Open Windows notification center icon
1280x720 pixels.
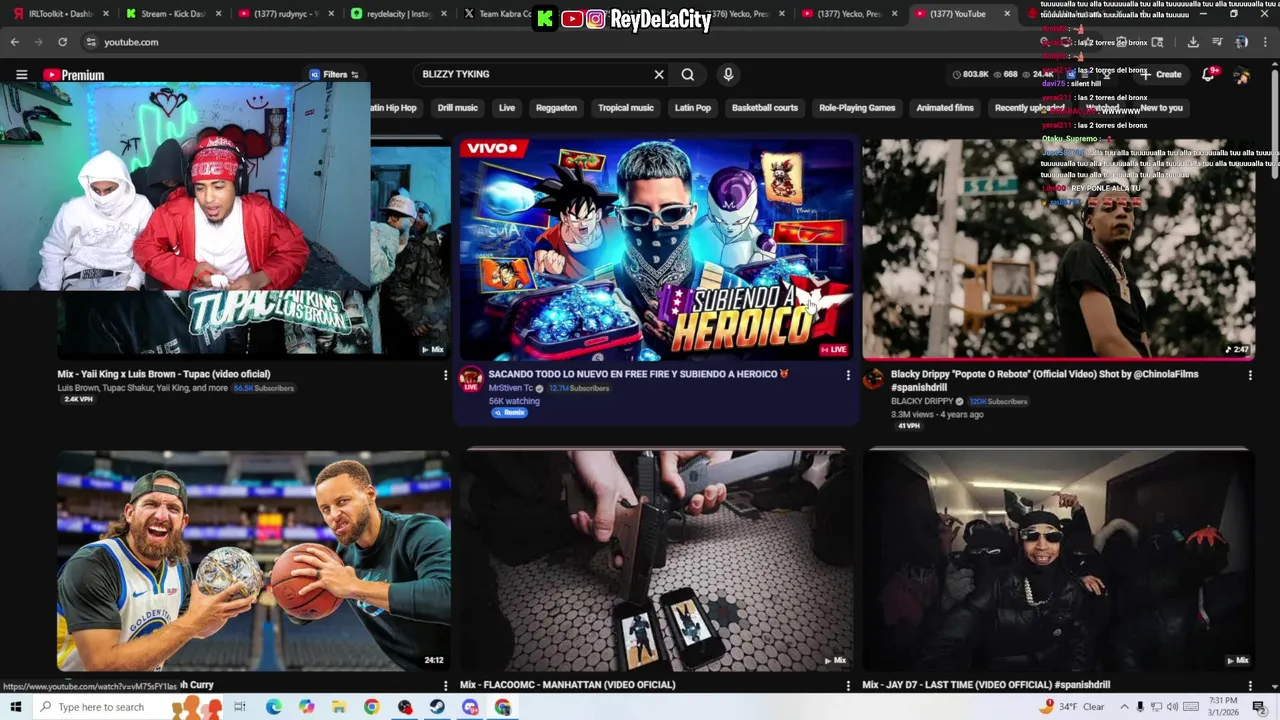coord(1259,707)
